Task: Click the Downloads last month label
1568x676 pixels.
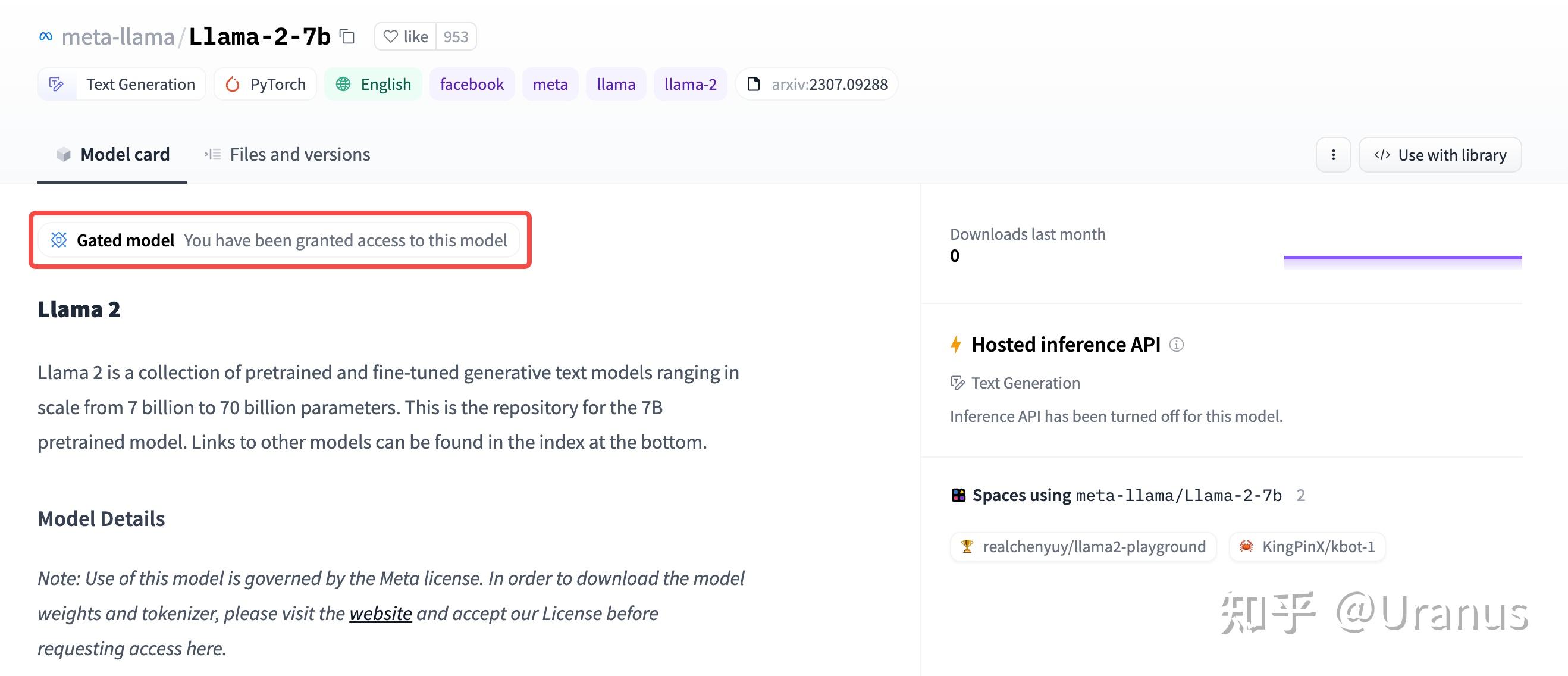Action: tap(1027, 234)
